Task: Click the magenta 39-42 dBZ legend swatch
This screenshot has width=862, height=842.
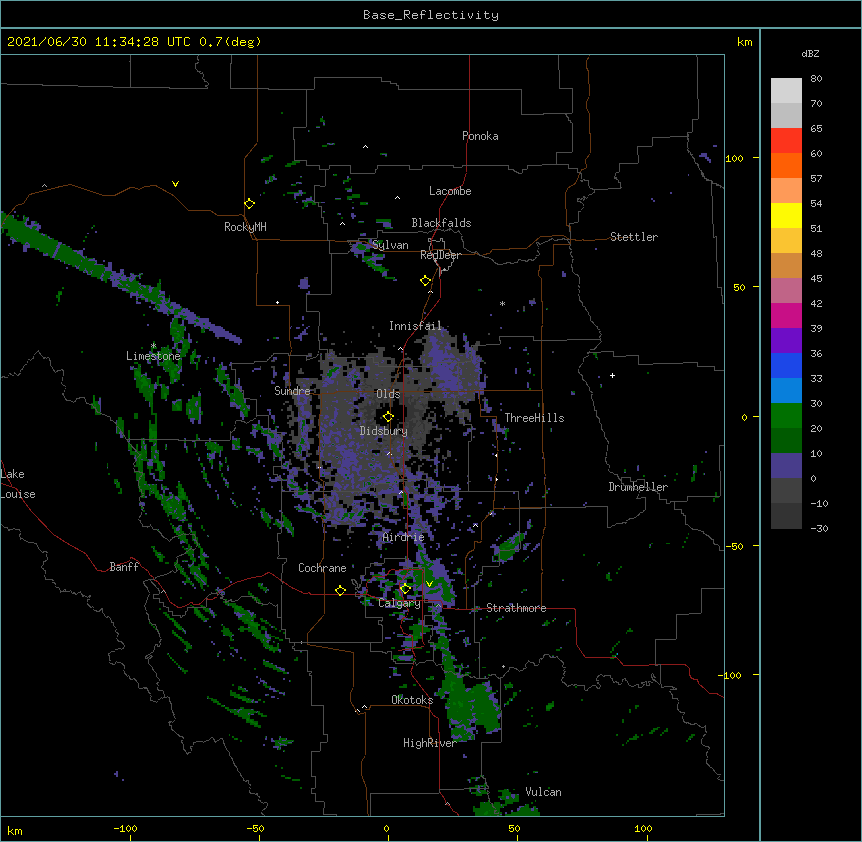Action: point(786,315)
